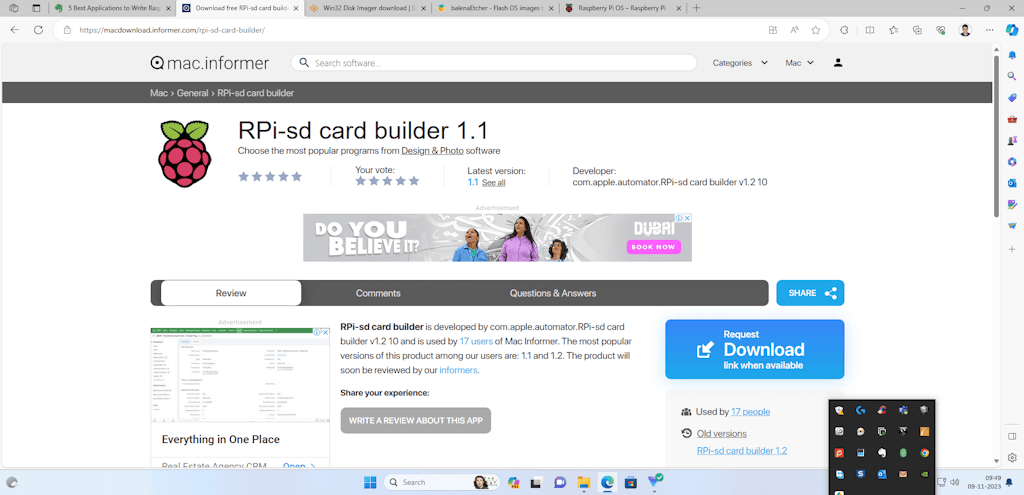Expand the Mac platform dropdown

[x=799, y=63]
